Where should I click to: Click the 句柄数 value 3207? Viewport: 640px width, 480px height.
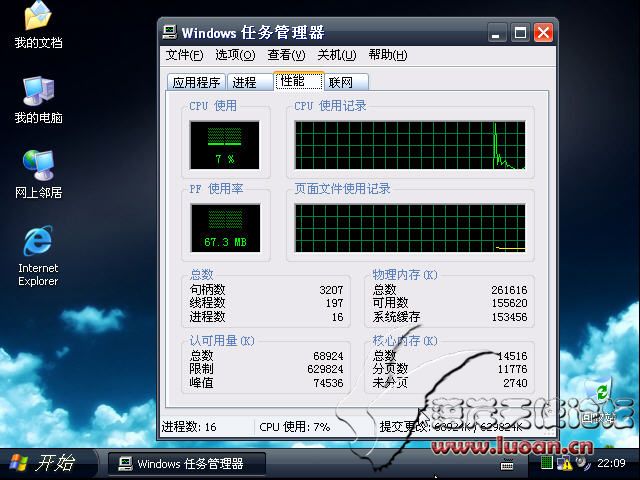click(x=331, y=290)
